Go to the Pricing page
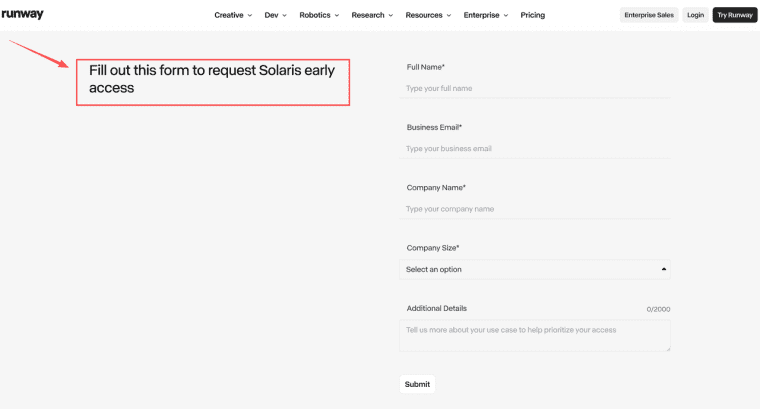760x409 pixels. pyautogui.click(x=533, y=15)
